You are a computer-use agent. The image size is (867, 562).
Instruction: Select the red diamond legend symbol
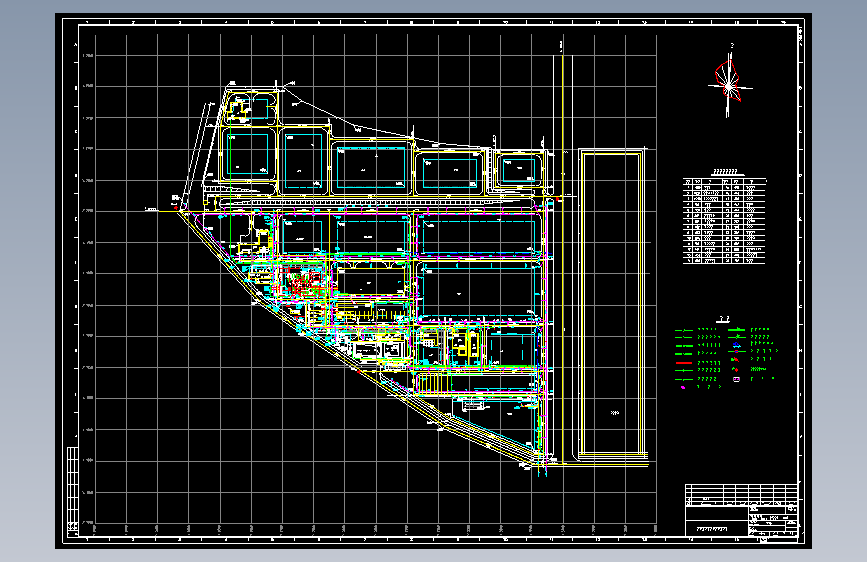pyautogui.click(x=735, y=369)
